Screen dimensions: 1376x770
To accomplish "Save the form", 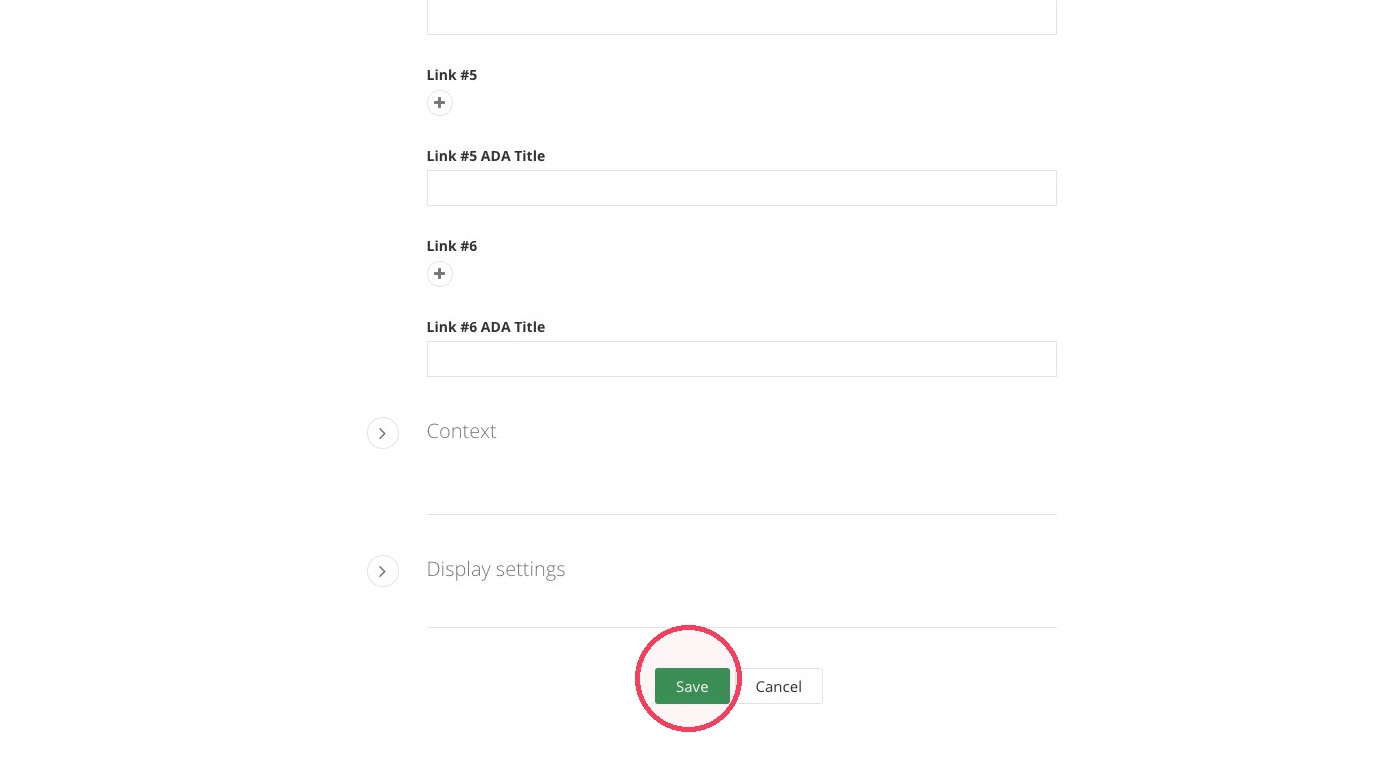I will (x=692, y=686).
